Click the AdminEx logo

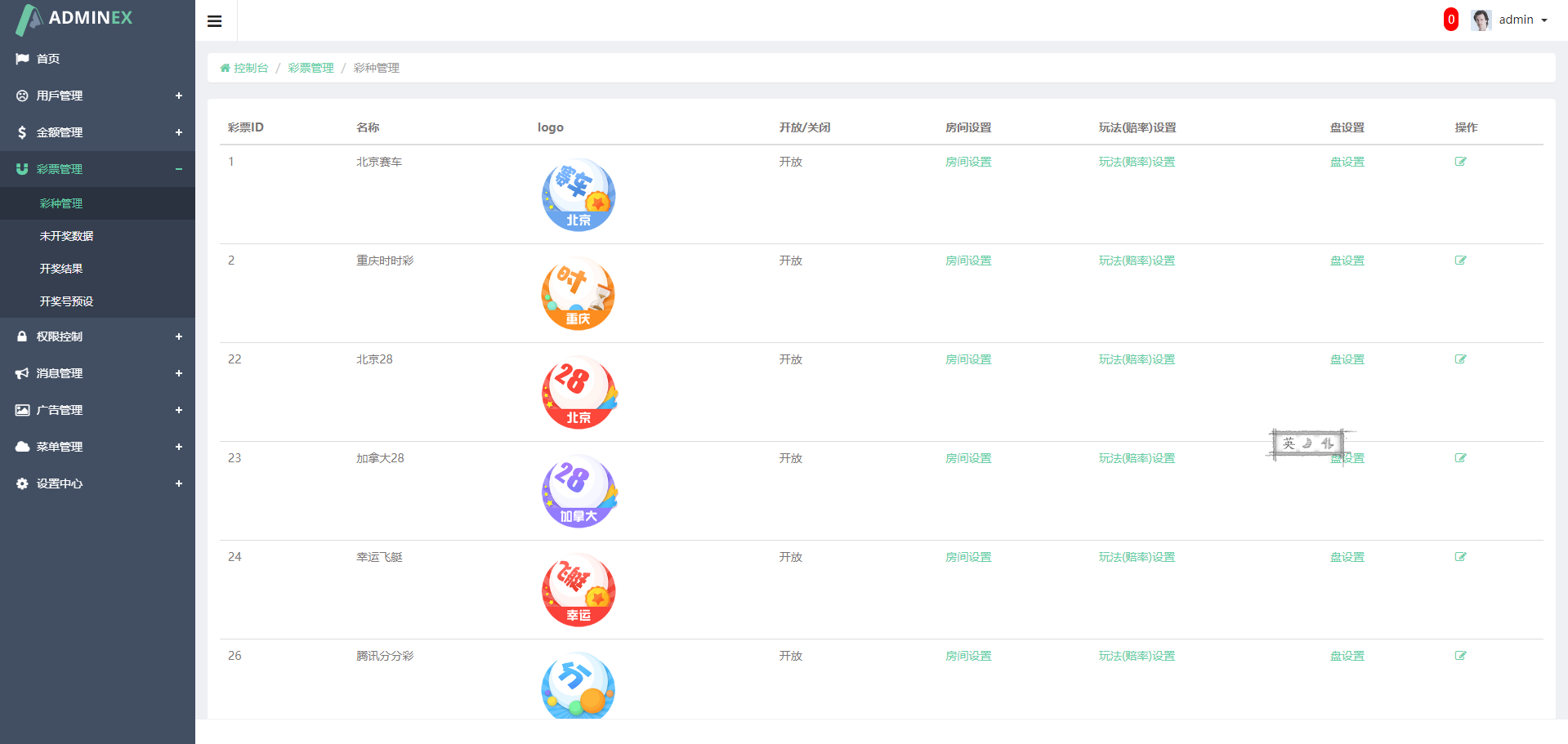click(74, 19)
